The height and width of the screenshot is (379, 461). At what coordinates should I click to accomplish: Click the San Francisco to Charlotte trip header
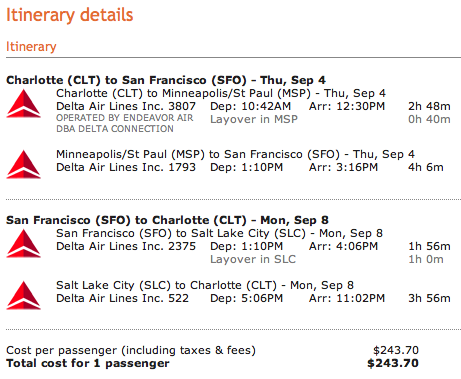[x=167, y=220]
